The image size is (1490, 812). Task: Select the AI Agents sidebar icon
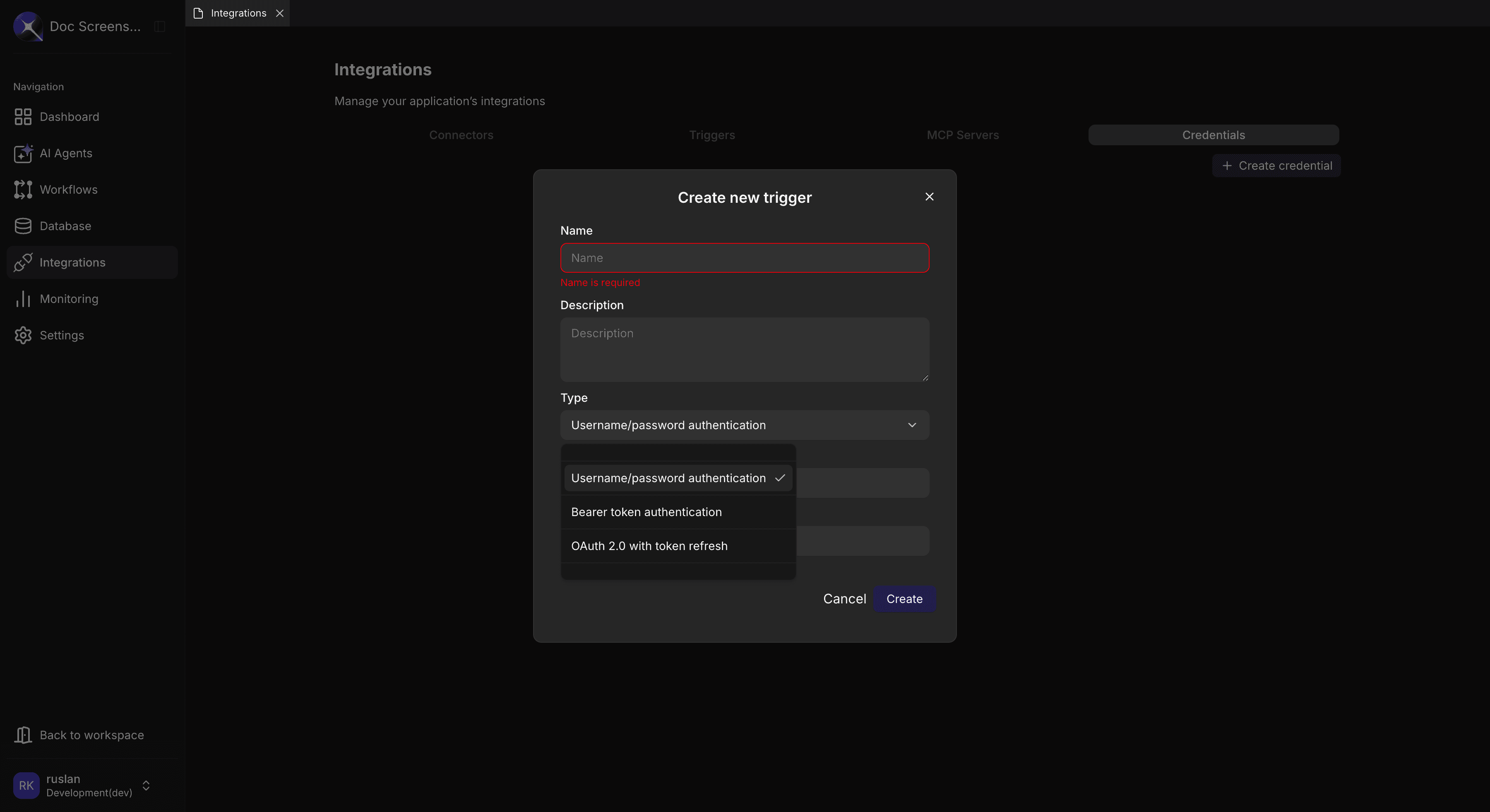click(x=23, y=153)
